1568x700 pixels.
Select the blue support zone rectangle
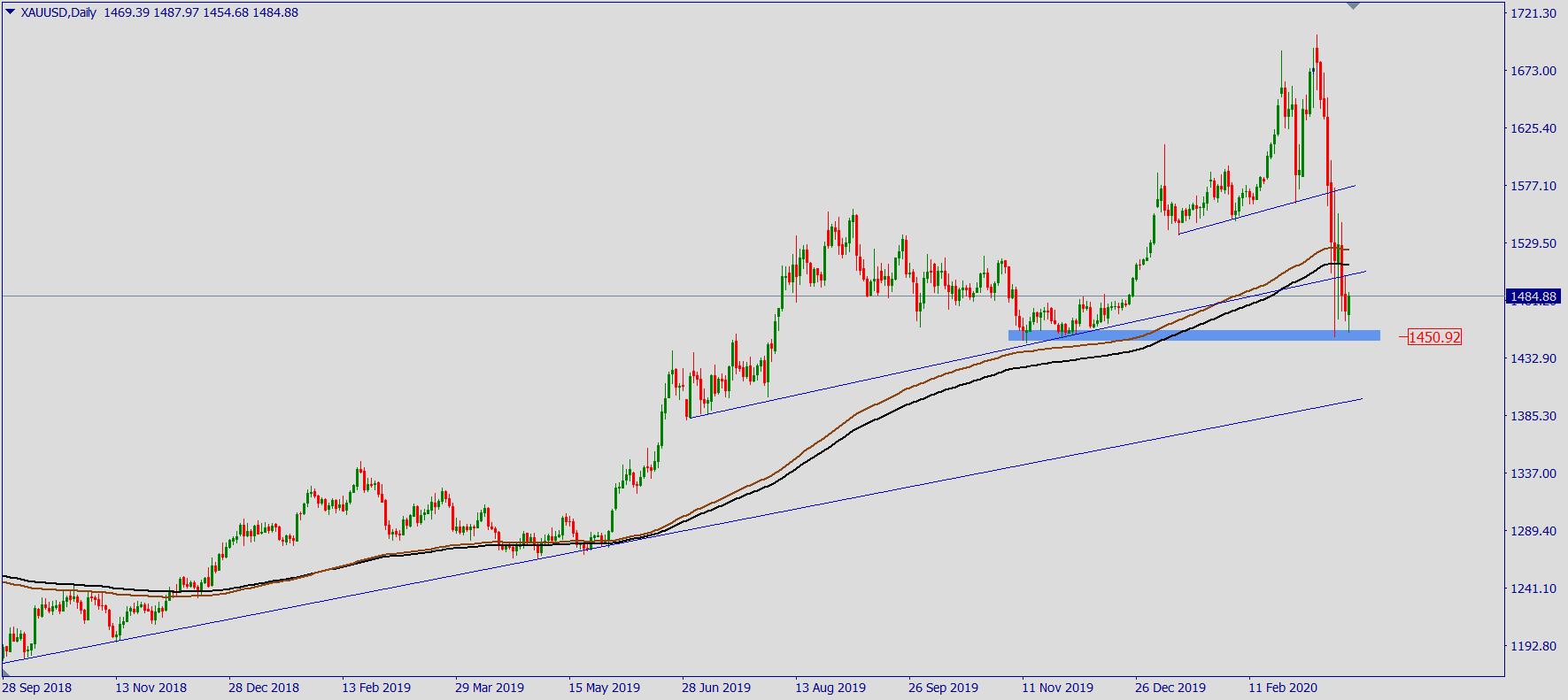tap(1193, 335)
